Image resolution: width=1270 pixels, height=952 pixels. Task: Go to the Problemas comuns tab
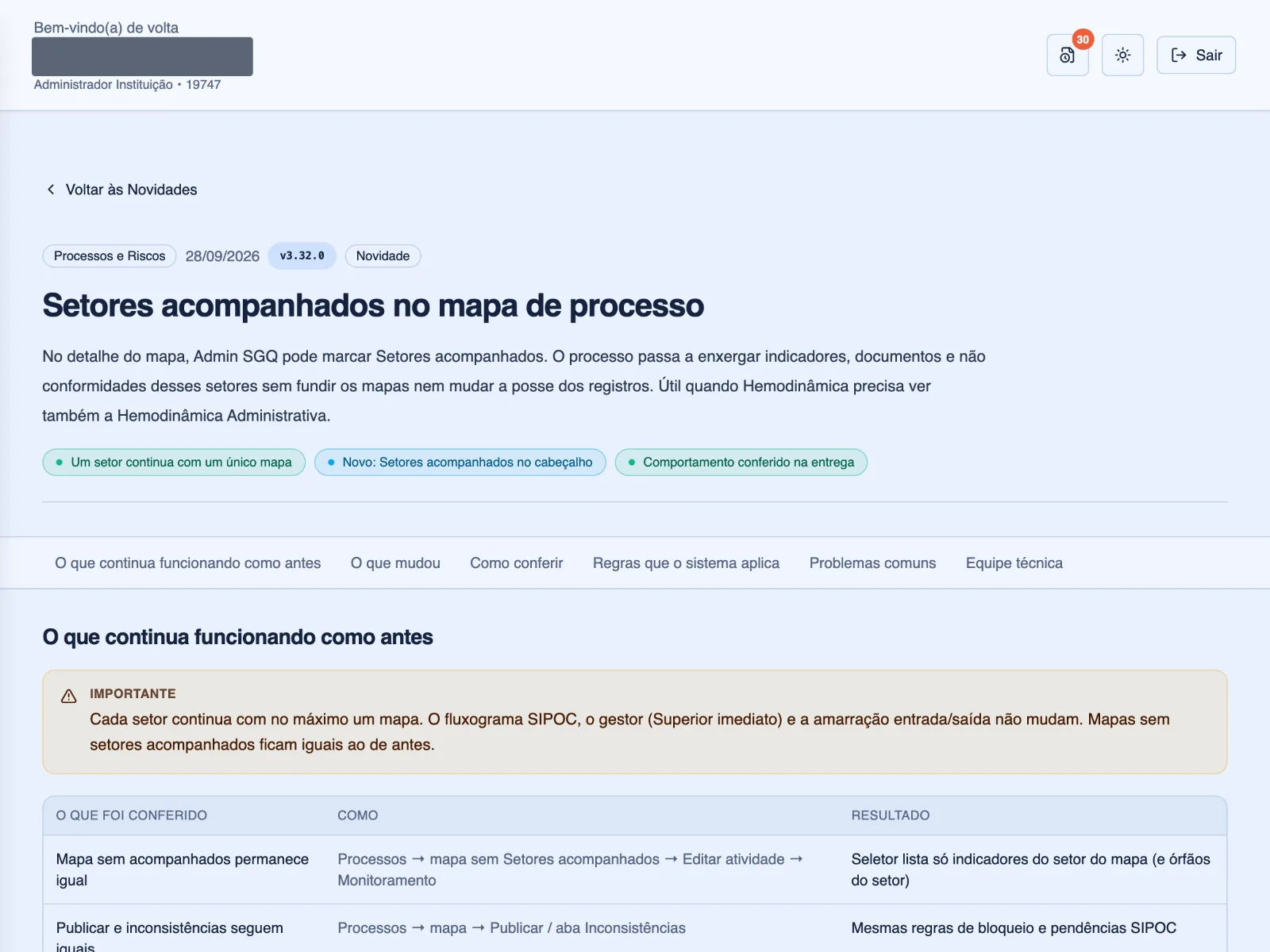tap(872, 563)
